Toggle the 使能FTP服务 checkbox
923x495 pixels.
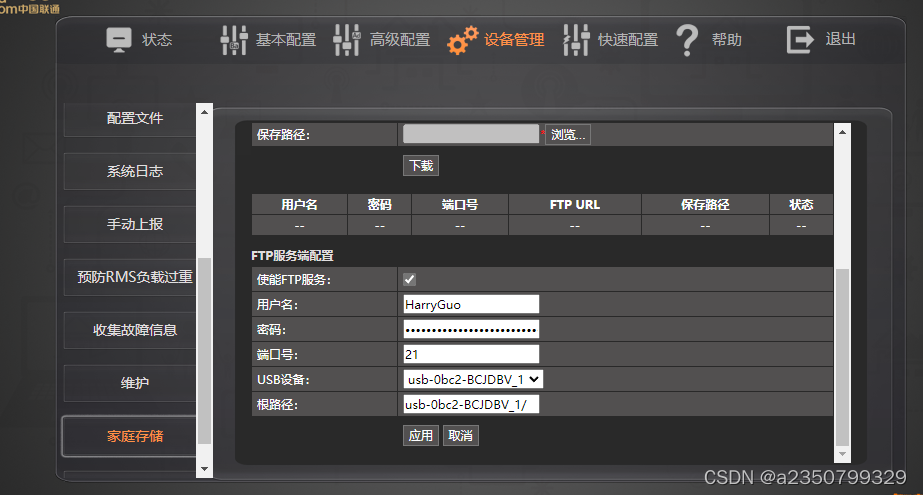coord(409,279)
